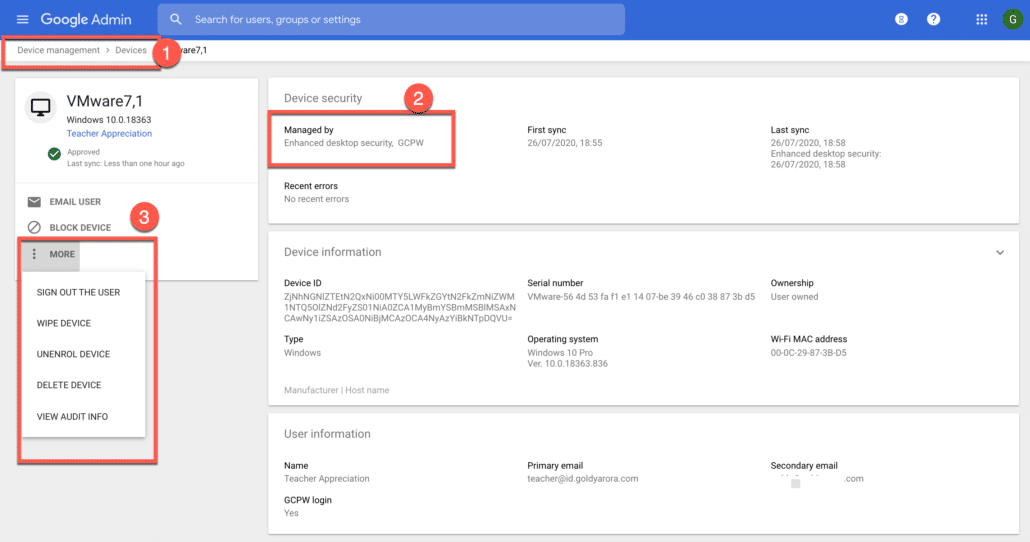
Task: Click Last sync: Less than one hour ago
Action: (125, 164)
